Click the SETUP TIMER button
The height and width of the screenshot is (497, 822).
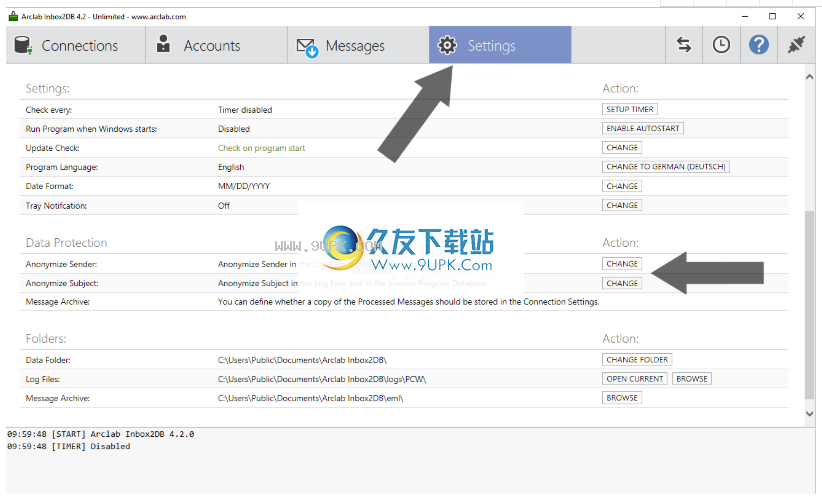click(630, 109)
